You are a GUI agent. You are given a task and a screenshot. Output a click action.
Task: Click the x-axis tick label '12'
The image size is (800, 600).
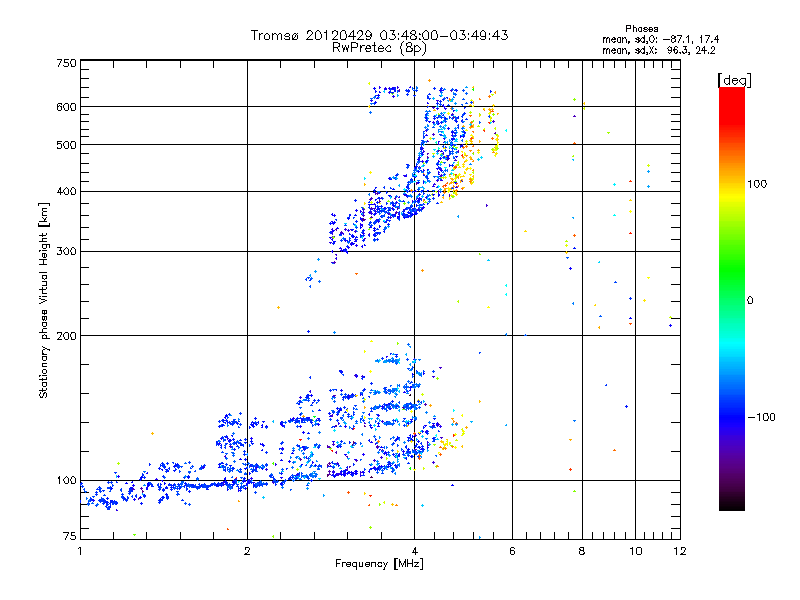point(680,551)
